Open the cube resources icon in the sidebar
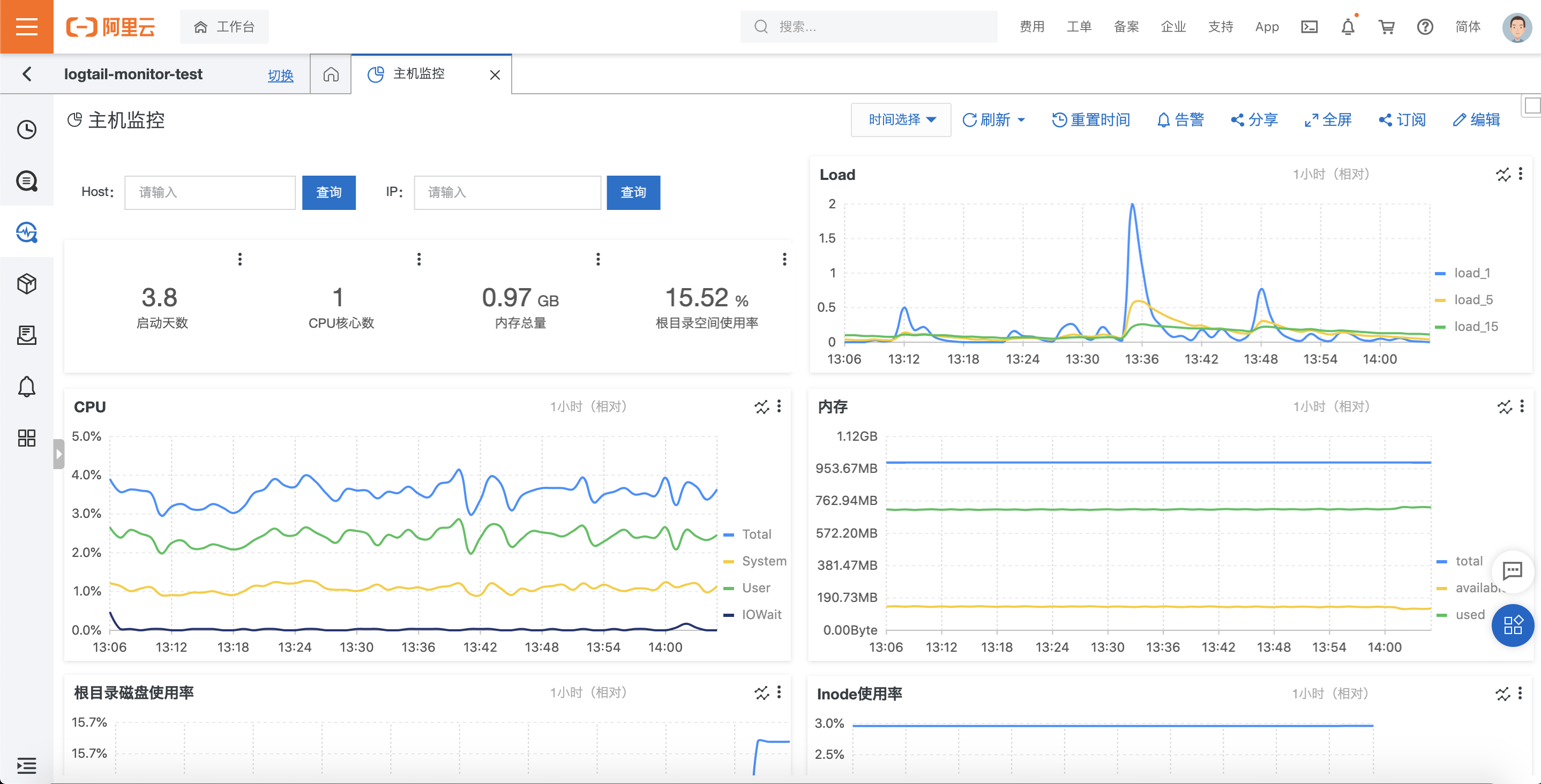 tap(26, 283)
